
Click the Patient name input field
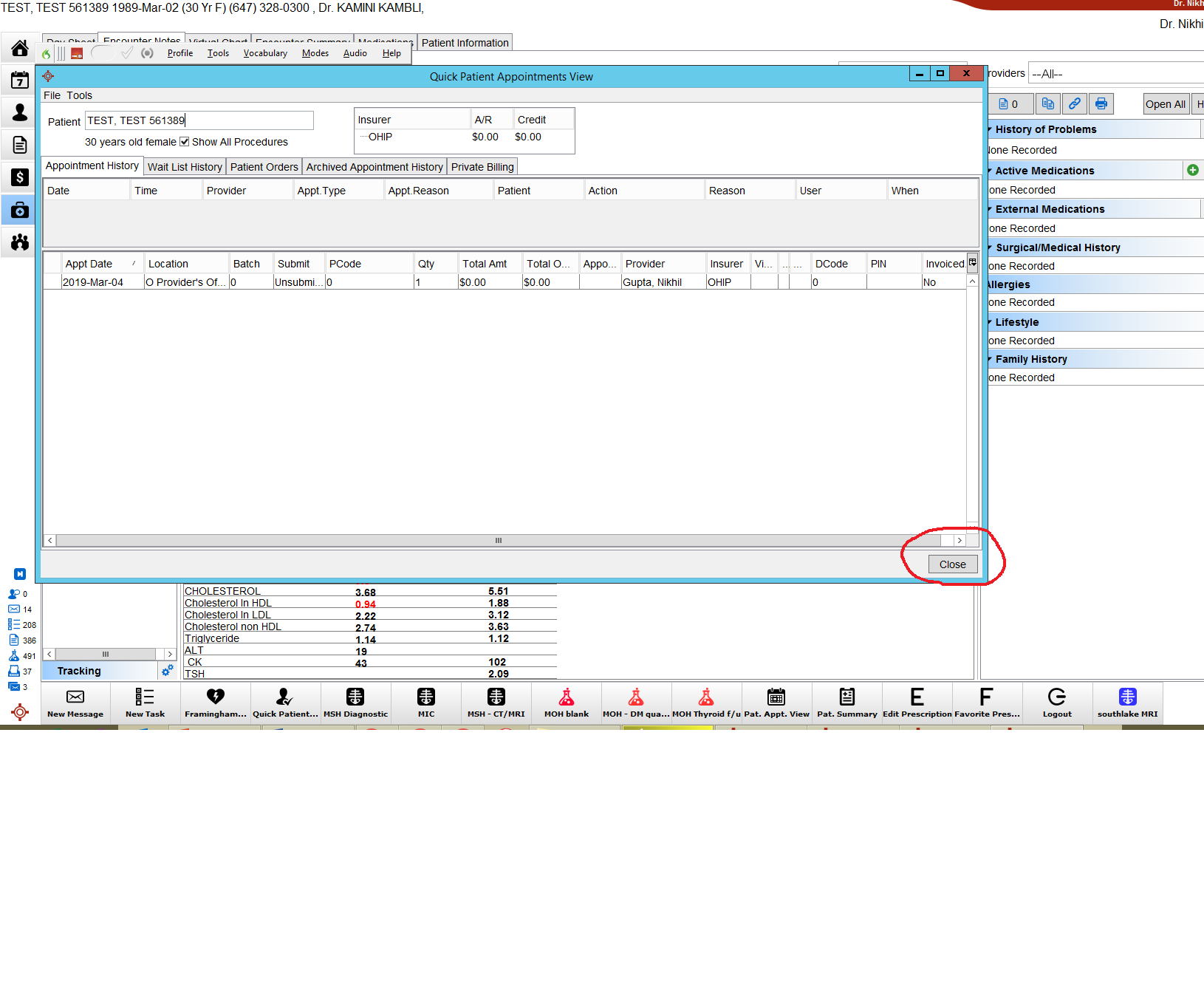pyautogui.click(x=199, y=120)
